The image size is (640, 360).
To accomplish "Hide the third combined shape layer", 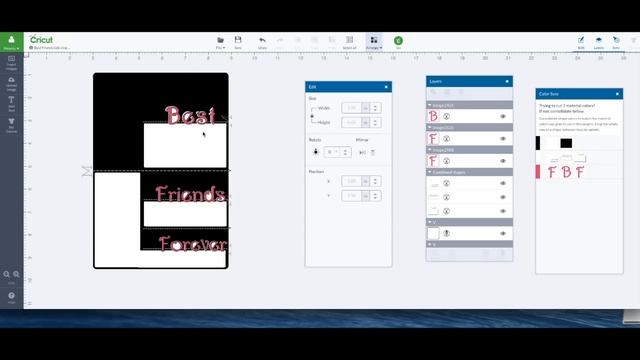I will (x=503, y=211).
